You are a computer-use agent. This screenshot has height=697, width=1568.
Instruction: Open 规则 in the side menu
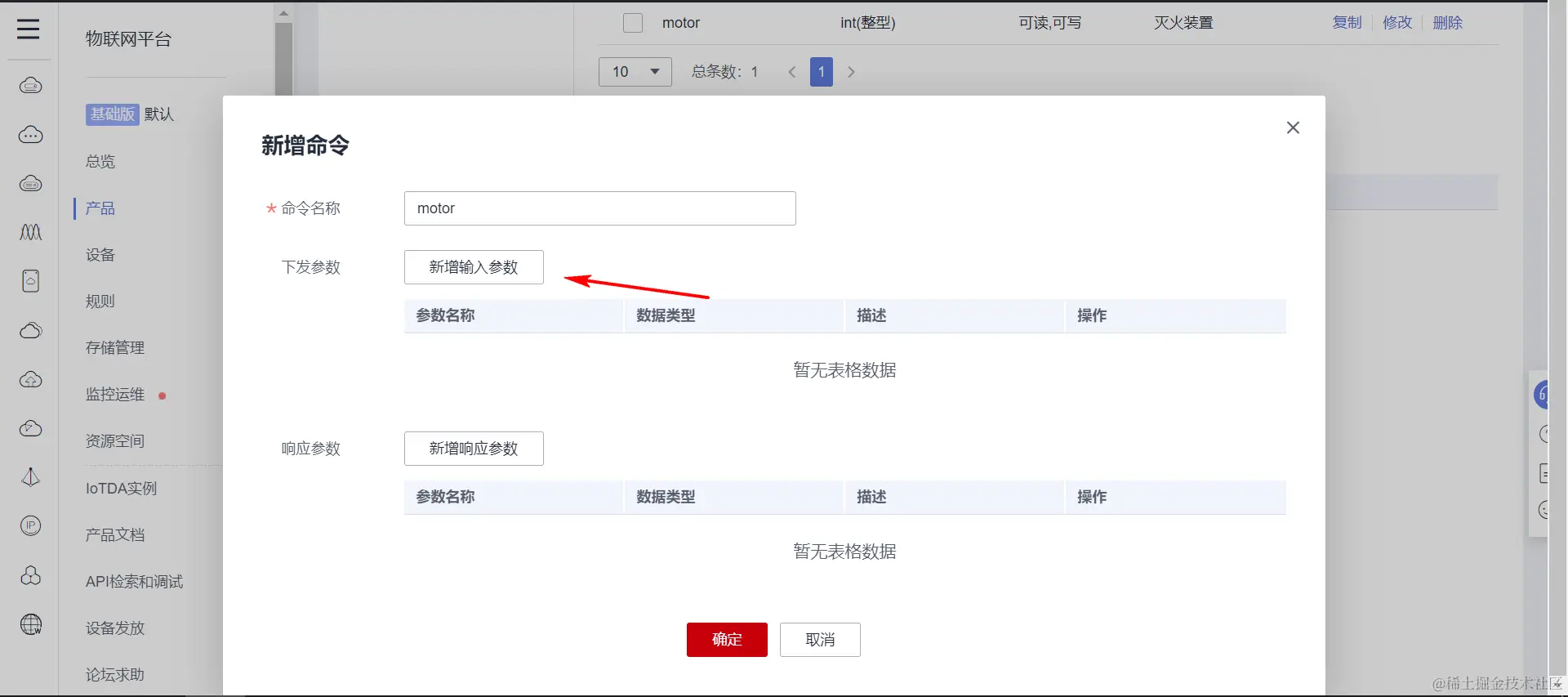tap(100, 302)
